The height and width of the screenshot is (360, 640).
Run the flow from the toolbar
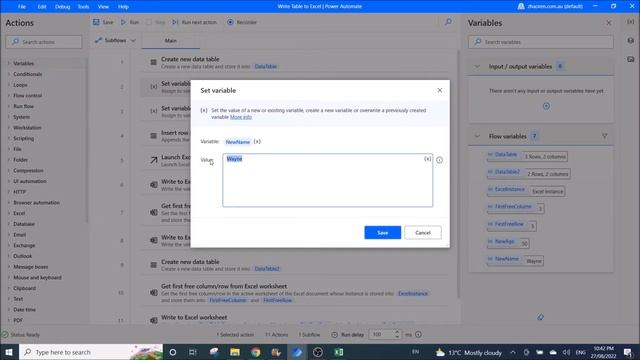point(130,22)
